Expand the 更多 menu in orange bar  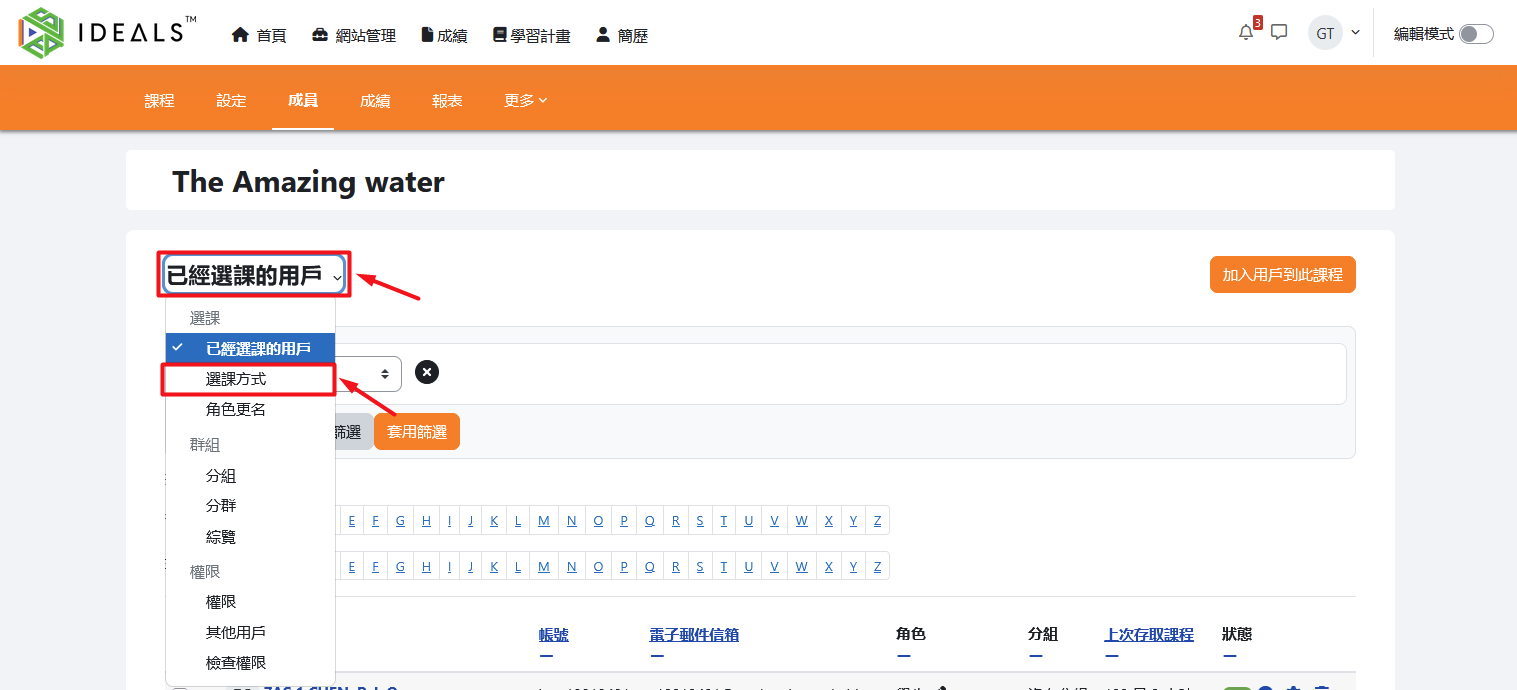coord(525,100)
